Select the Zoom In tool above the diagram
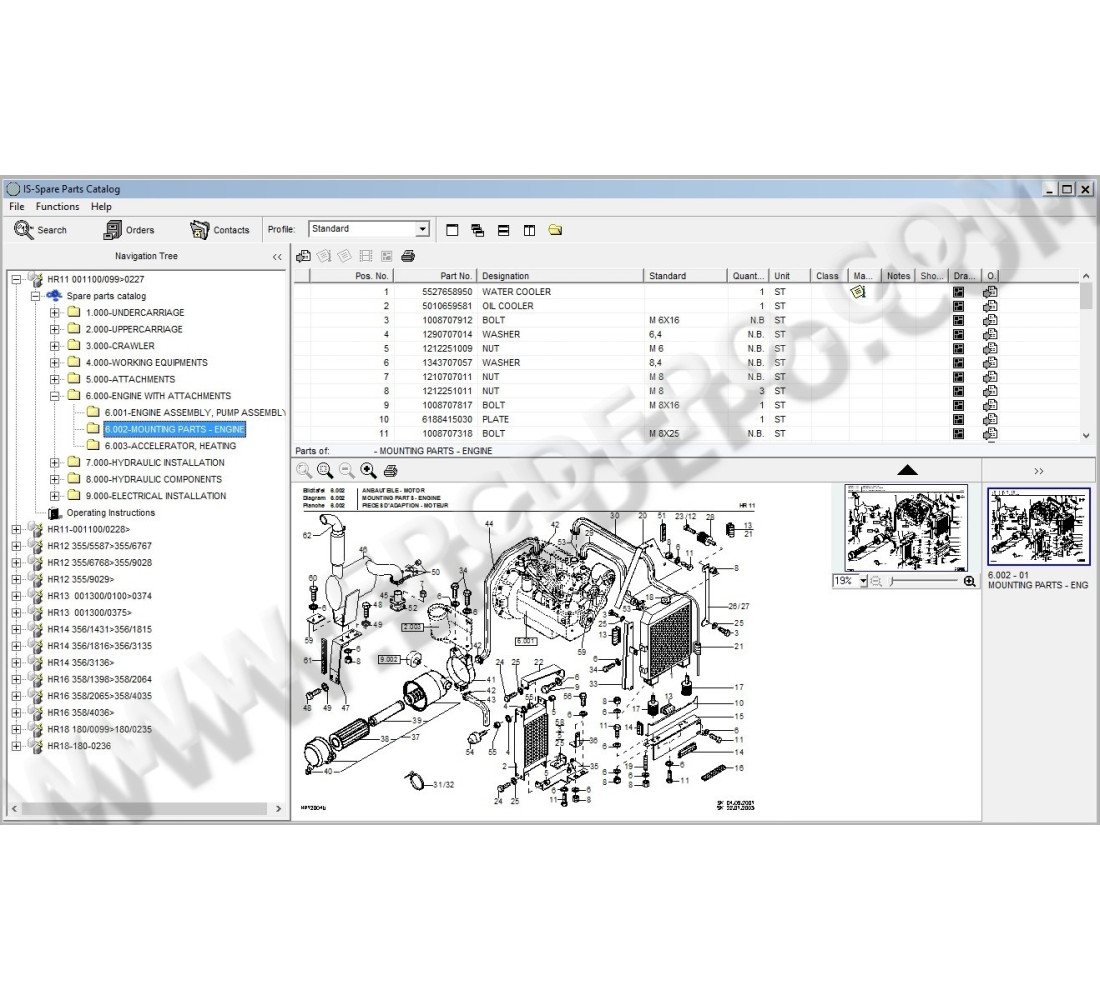1100x1000 pixels. click(x=368, y=470)
